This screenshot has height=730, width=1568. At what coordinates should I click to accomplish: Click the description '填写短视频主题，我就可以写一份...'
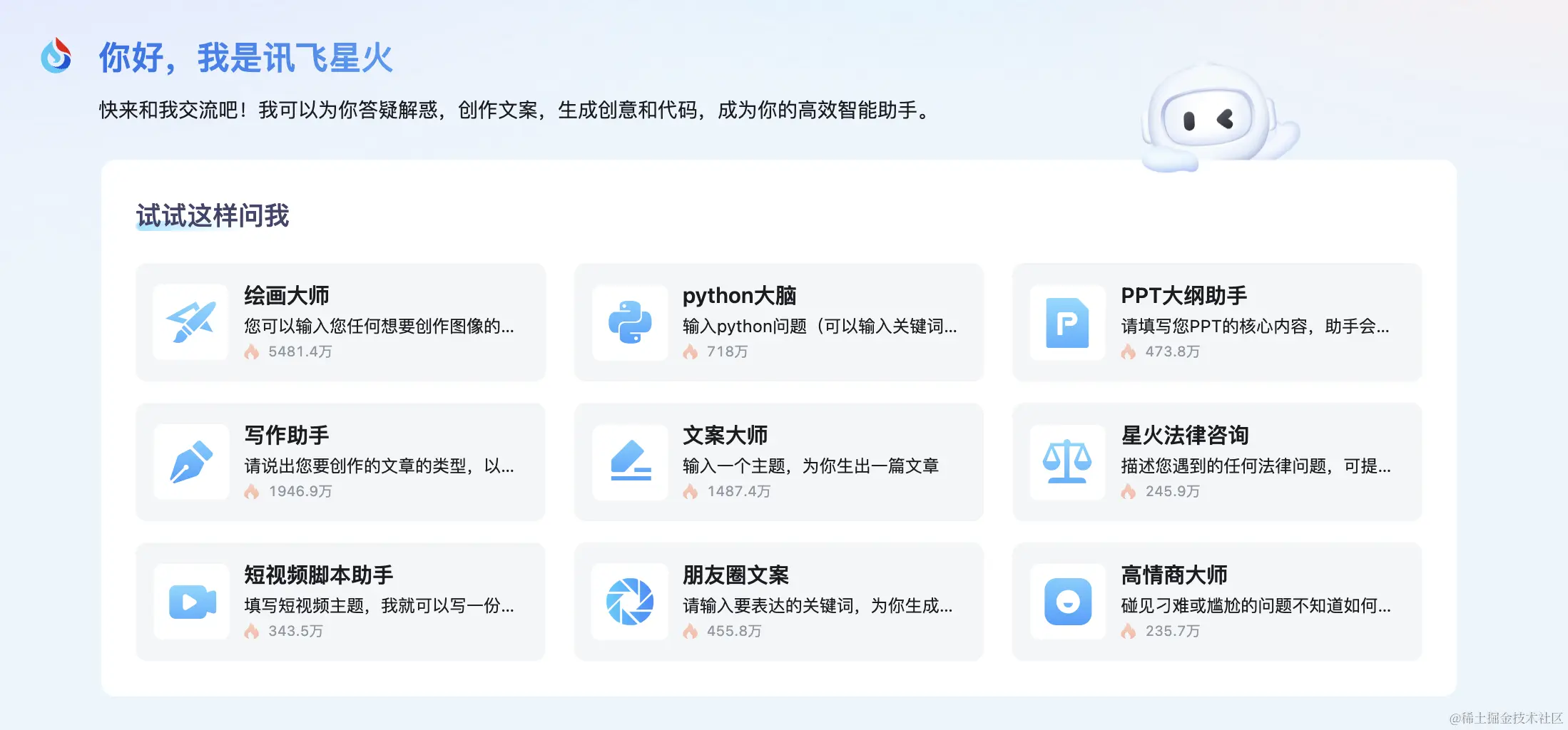coord(379,606)
